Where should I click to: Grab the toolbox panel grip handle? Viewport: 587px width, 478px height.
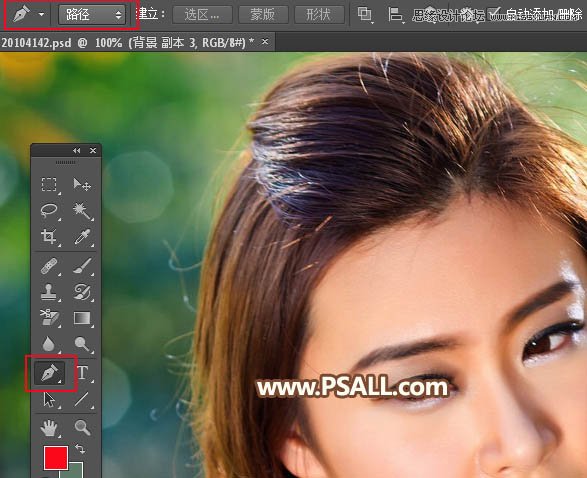tap(66, 162)
